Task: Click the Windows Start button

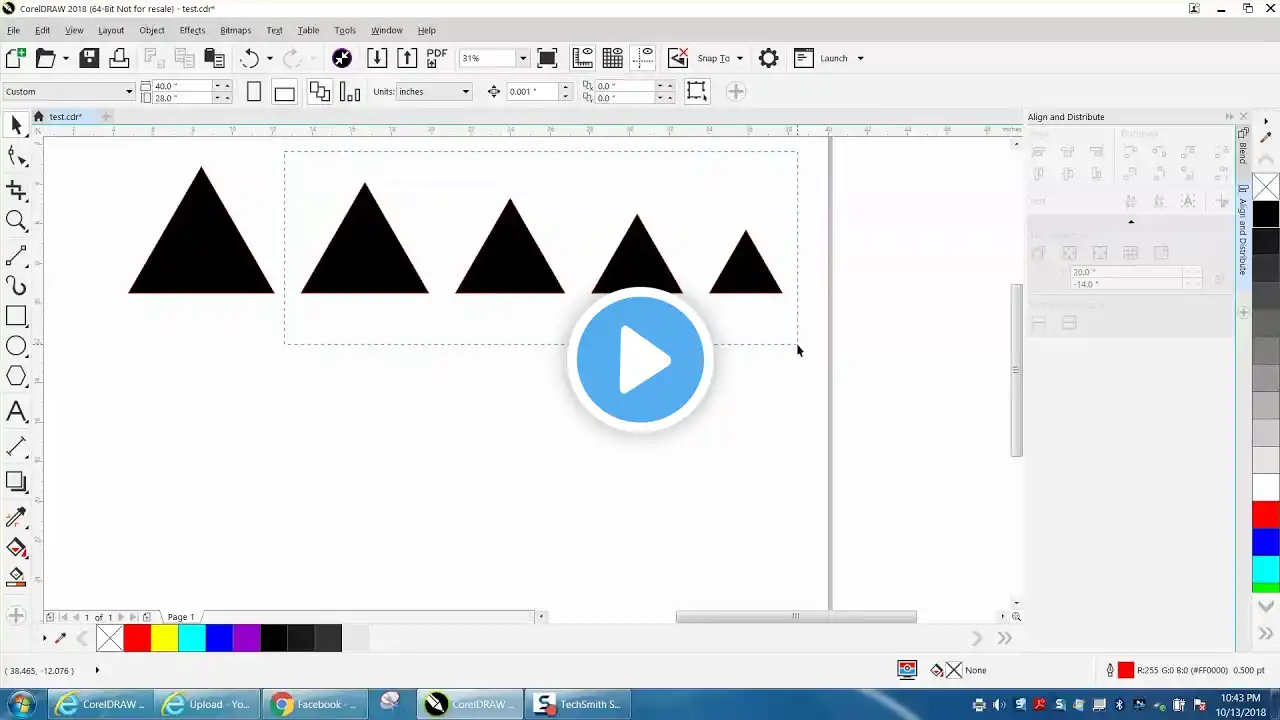Action: click(x=21, y=704)
